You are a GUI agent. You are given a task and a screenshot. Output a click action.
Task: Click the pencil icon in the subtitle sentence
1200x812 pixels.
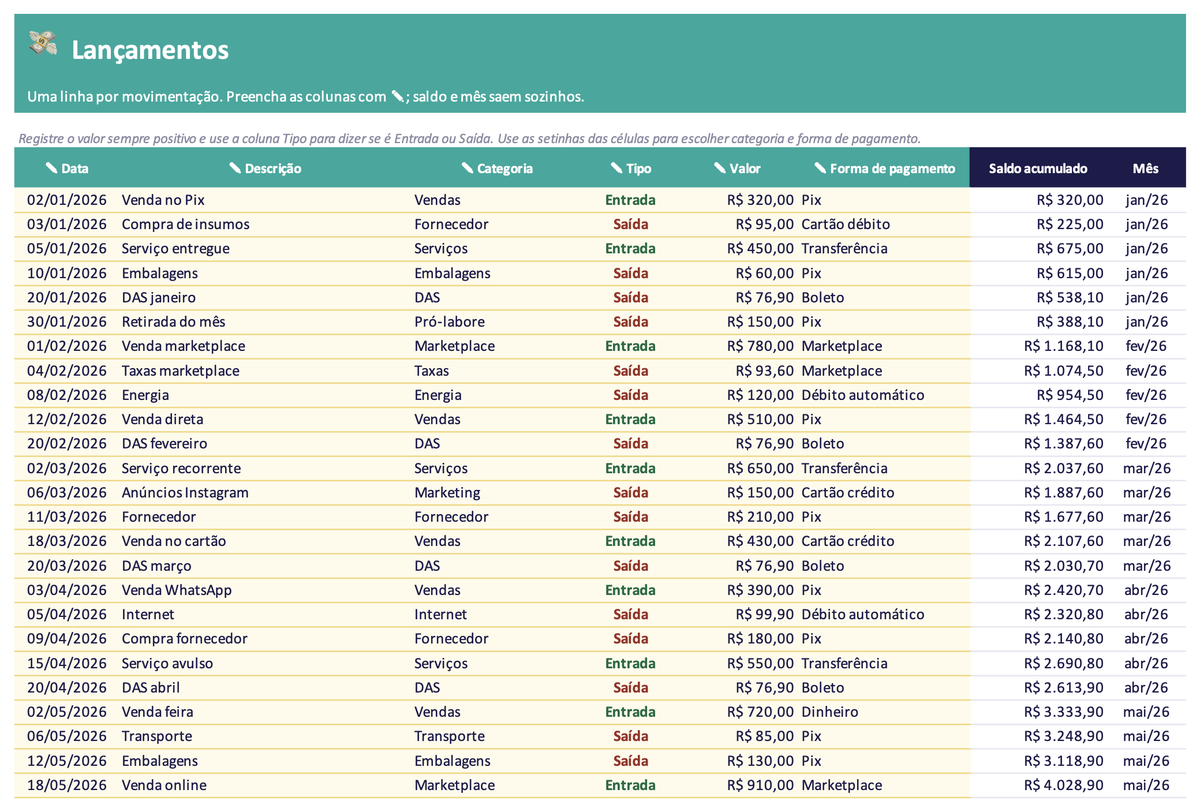[397, 96]
